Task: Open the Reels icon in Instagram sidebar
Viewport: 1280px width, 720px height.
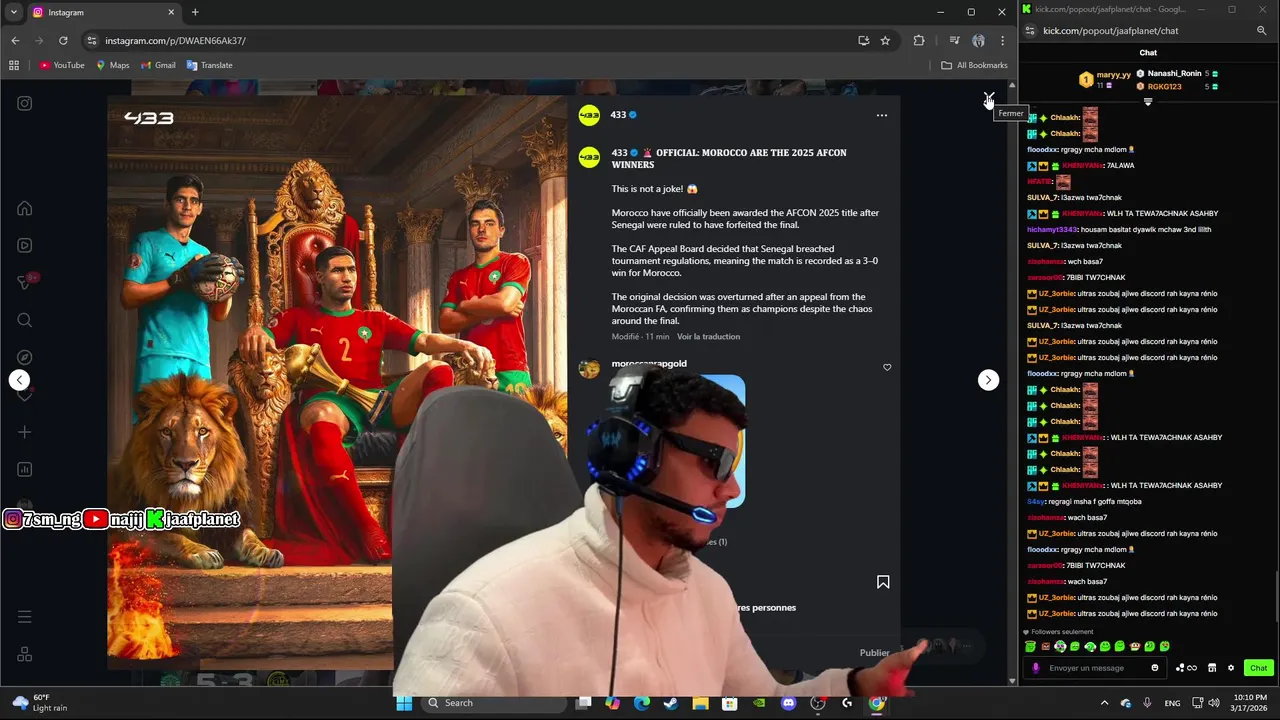Action: pyautogui.click(x=25, y=245)
